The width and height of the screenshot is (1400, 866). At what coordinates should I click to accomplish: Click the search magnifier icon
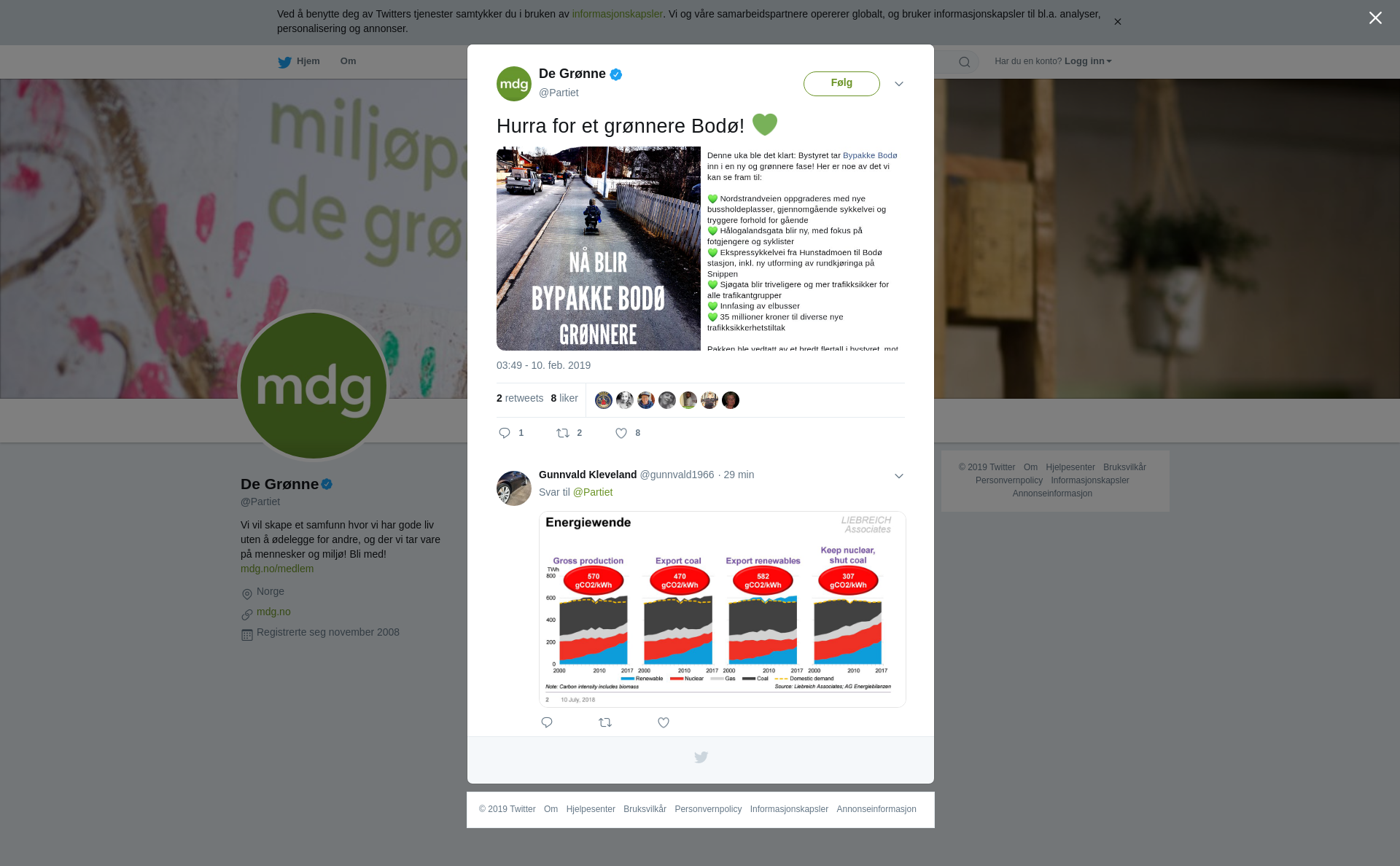(x=965, y=62)
